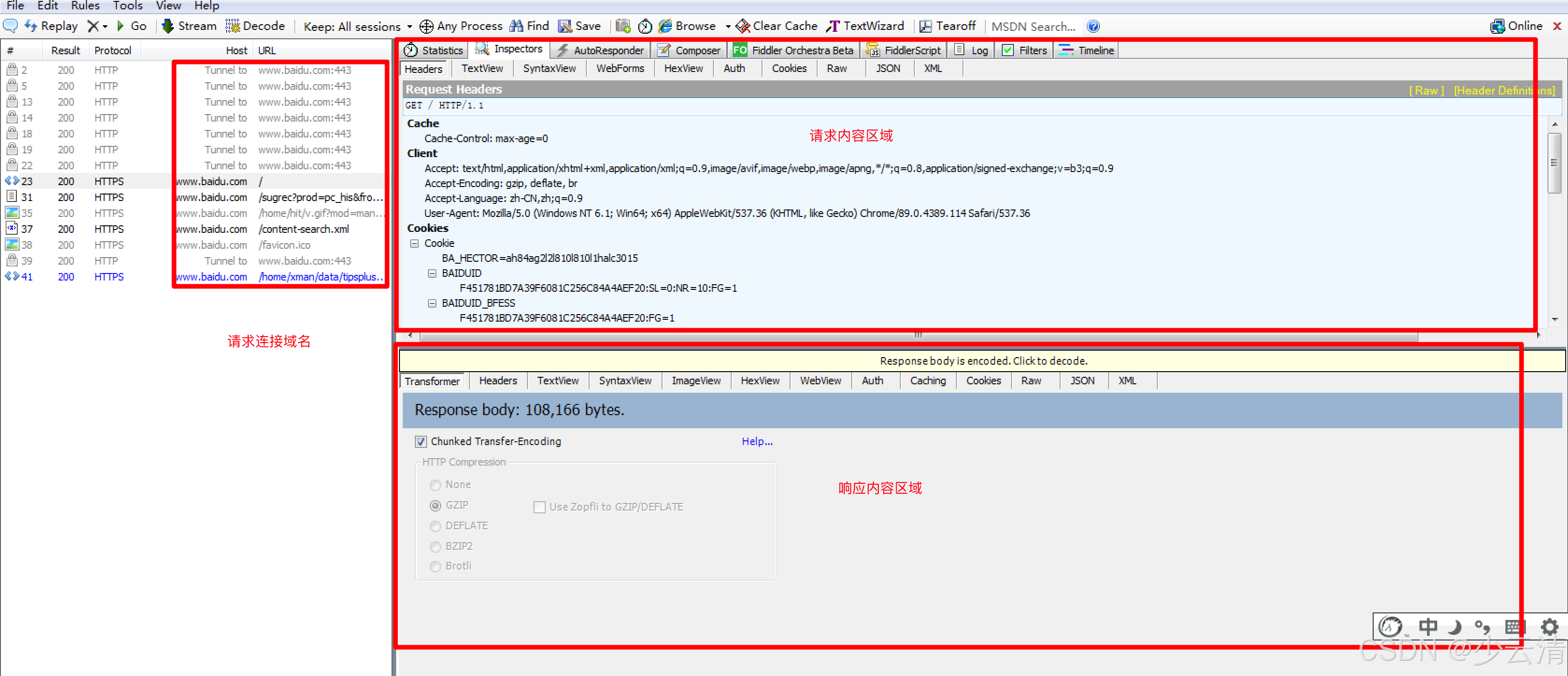Click the Tearoff toolbar icon
1568x676 pixels.
click(925, 26)
